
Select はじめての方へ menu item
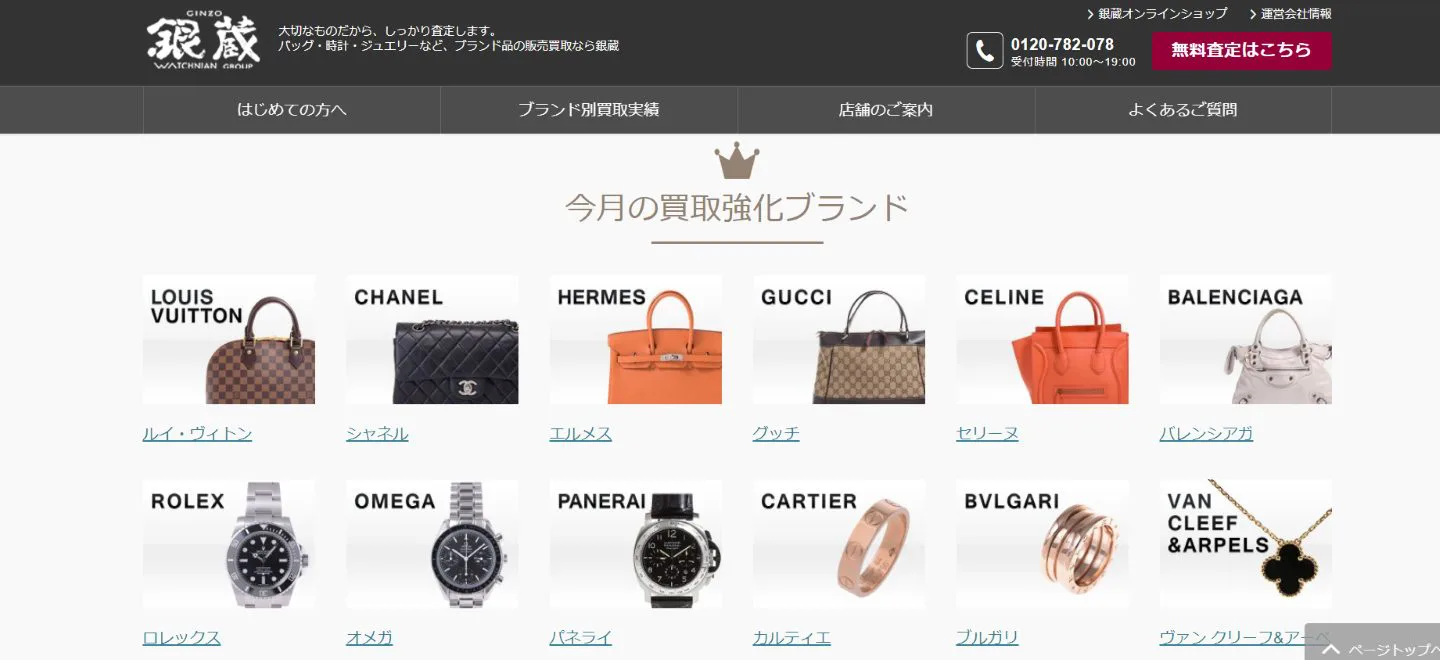[292, 110]
